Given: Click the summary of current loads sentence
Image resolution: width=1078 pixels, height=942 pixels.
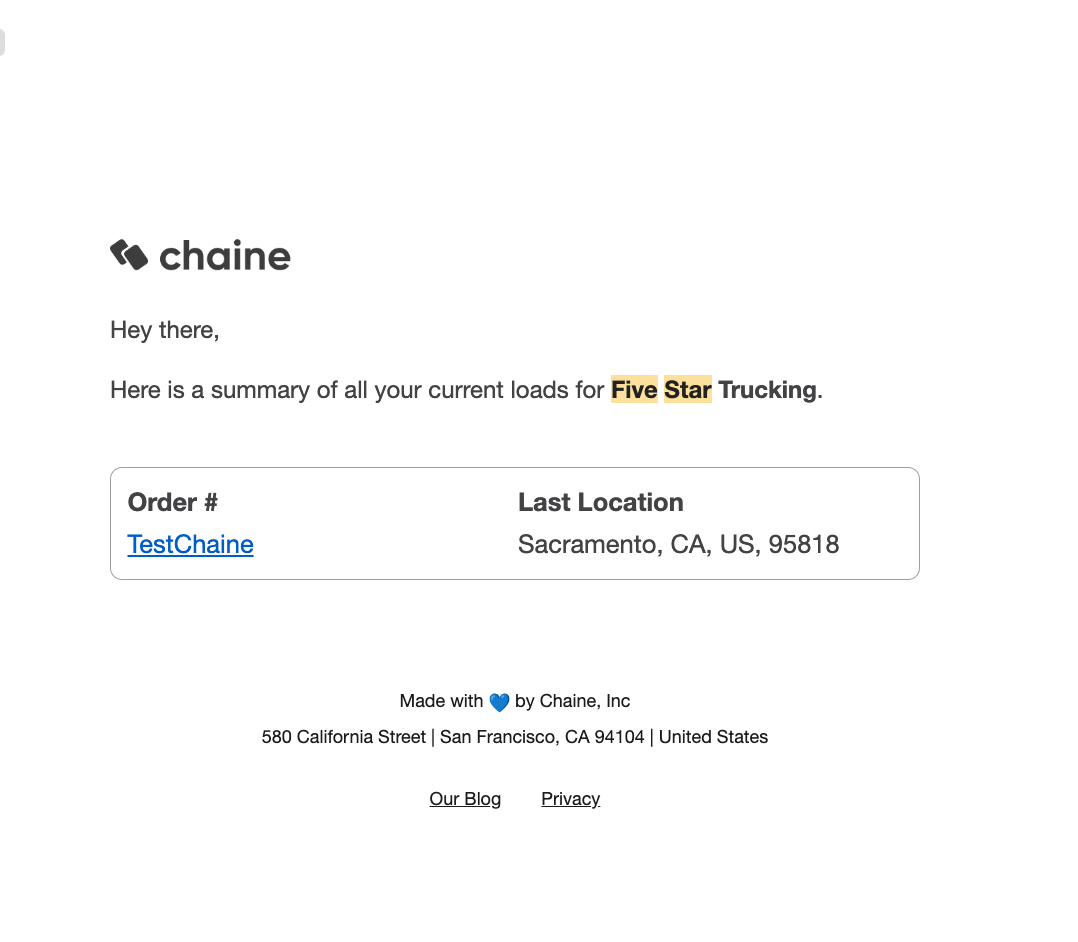Looking at the screenshot, I should click(x=466, y=390).
